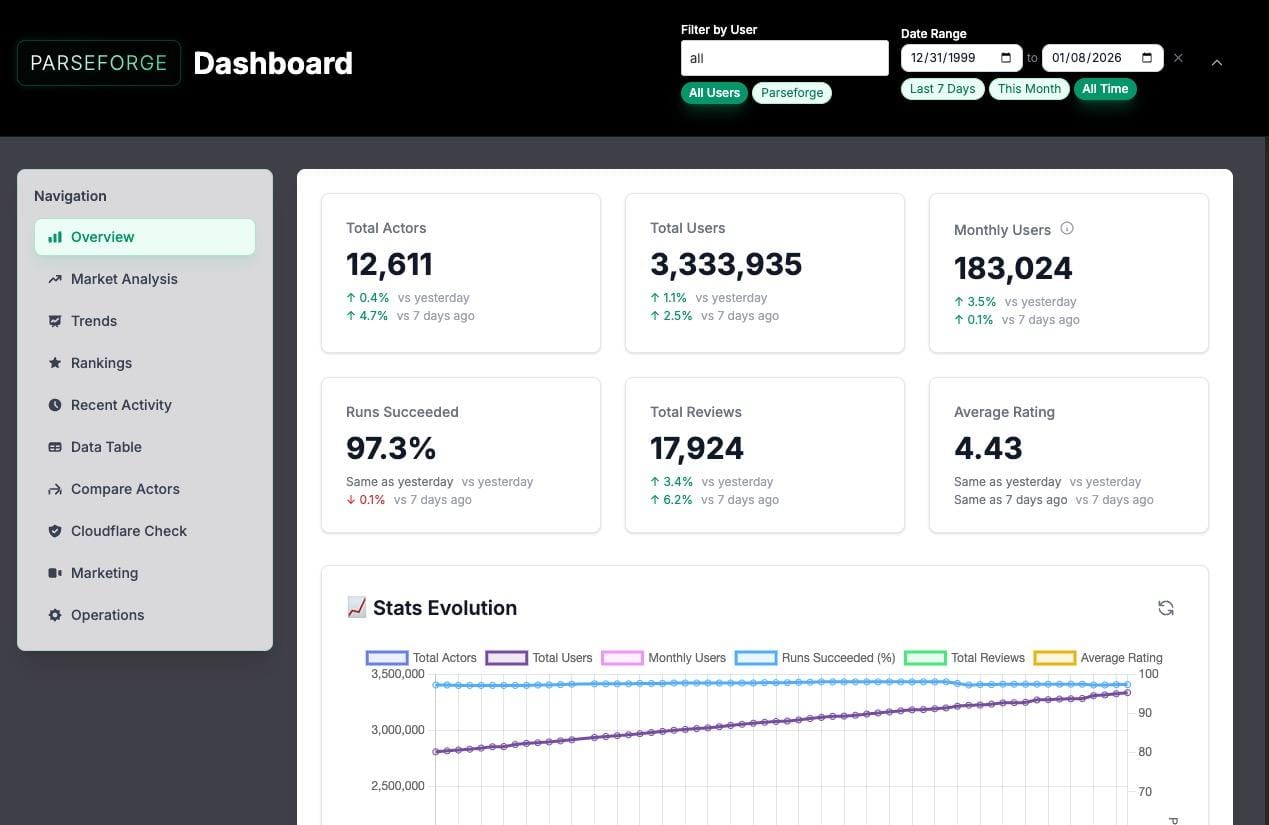Click the refresh icon on Stats Evolution chart

coord(1166,607)
